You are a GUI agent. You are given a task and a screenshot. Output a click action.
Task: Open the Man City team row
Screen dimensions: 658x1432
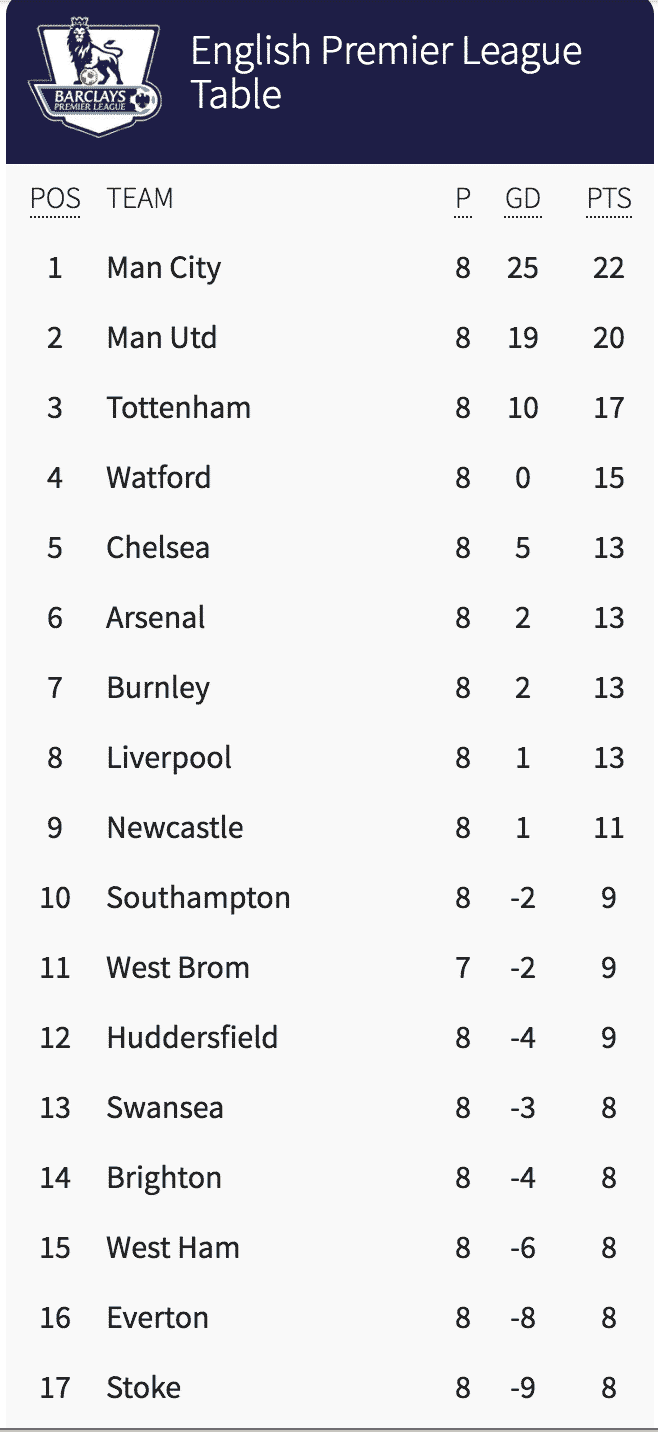(163, 268)
